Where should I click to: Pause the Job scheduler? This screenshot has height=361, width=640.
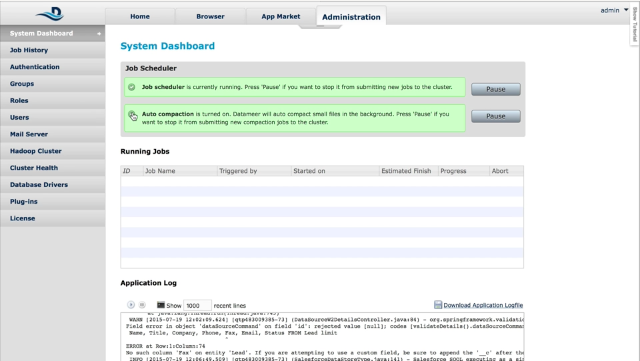click(496, 89)
